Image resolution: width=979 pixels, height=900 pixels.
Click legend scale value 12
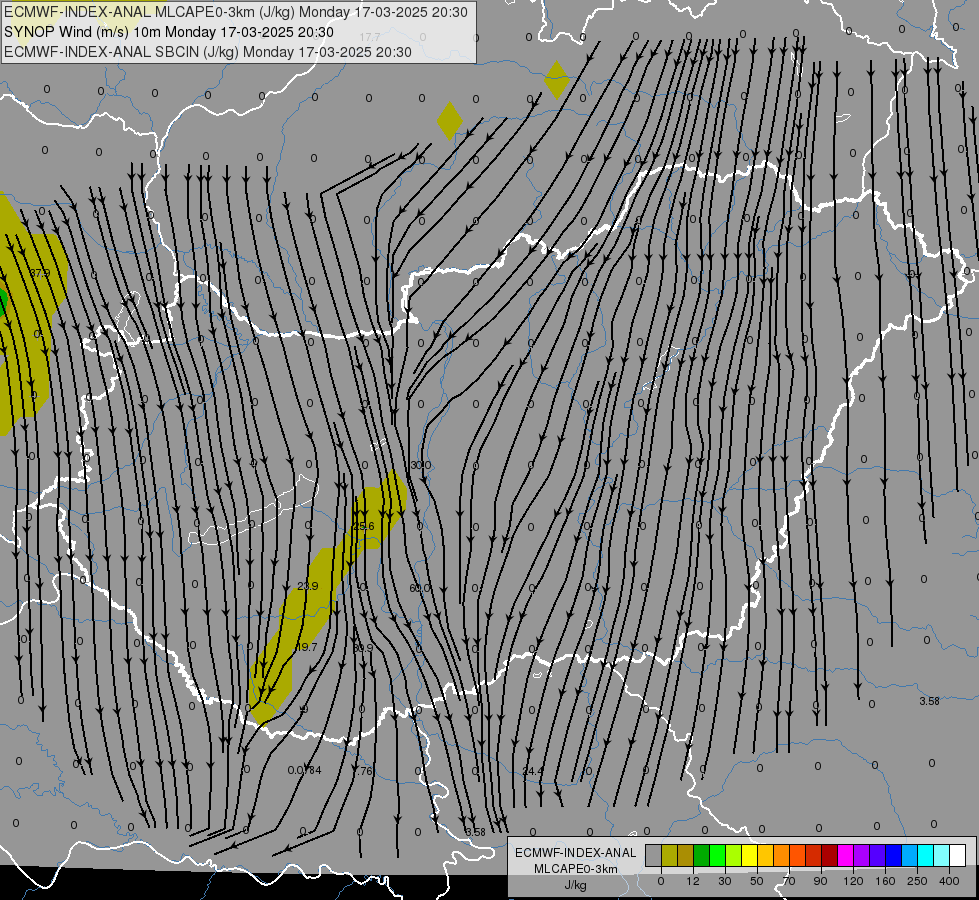693,881
